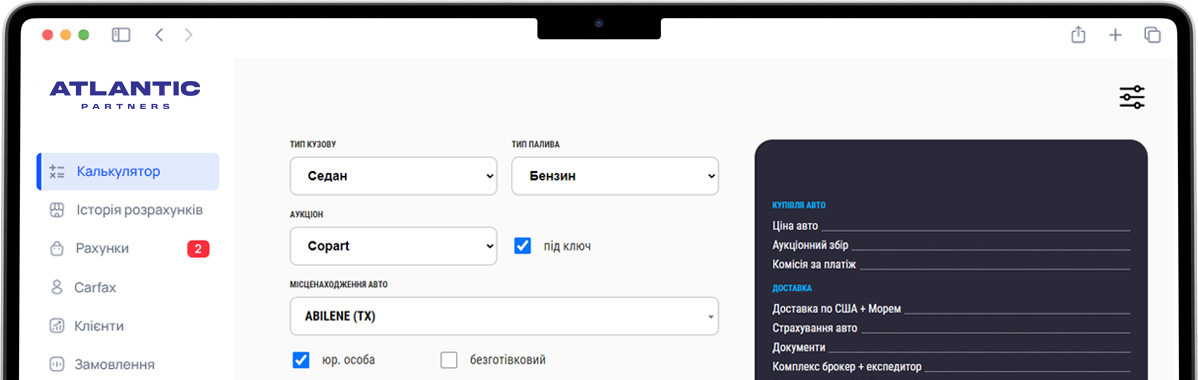Click the wallet icon beside Рахунки
Image resolution: width=1198 pixels, height=380 pixels.
[56, 248]
